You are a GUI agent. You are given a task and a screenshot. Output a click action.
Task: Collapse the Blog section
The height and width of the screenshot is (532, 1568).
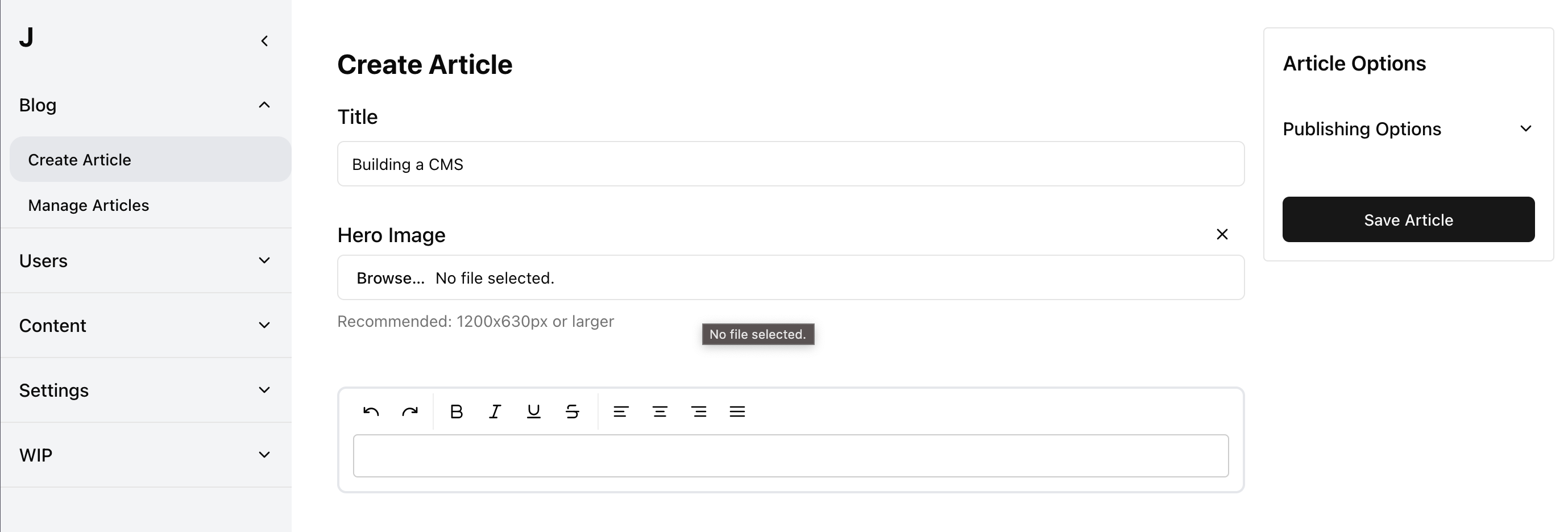[x=264, y=105]
